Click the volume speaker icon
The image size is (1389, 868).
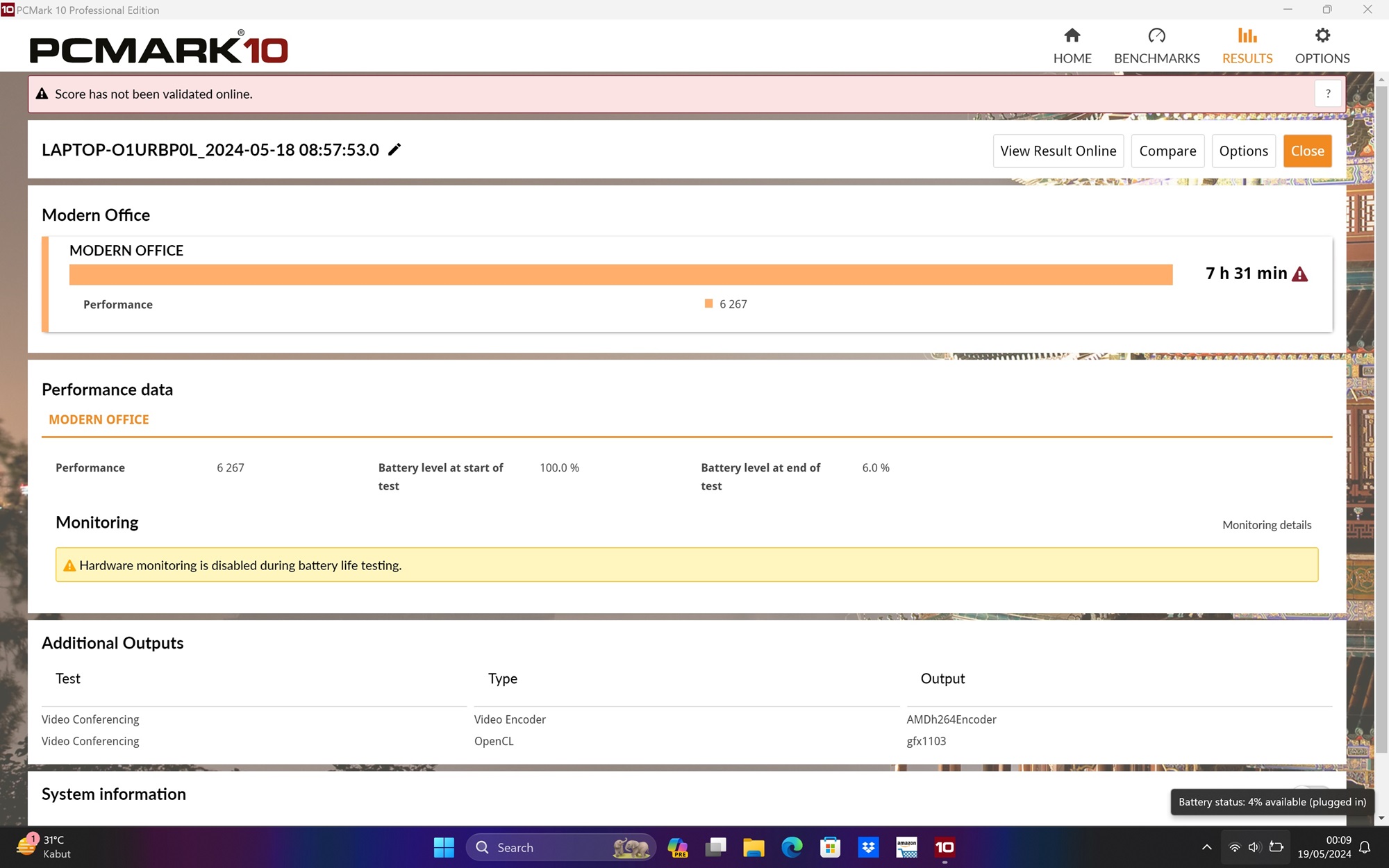[x=1254, y=847]
